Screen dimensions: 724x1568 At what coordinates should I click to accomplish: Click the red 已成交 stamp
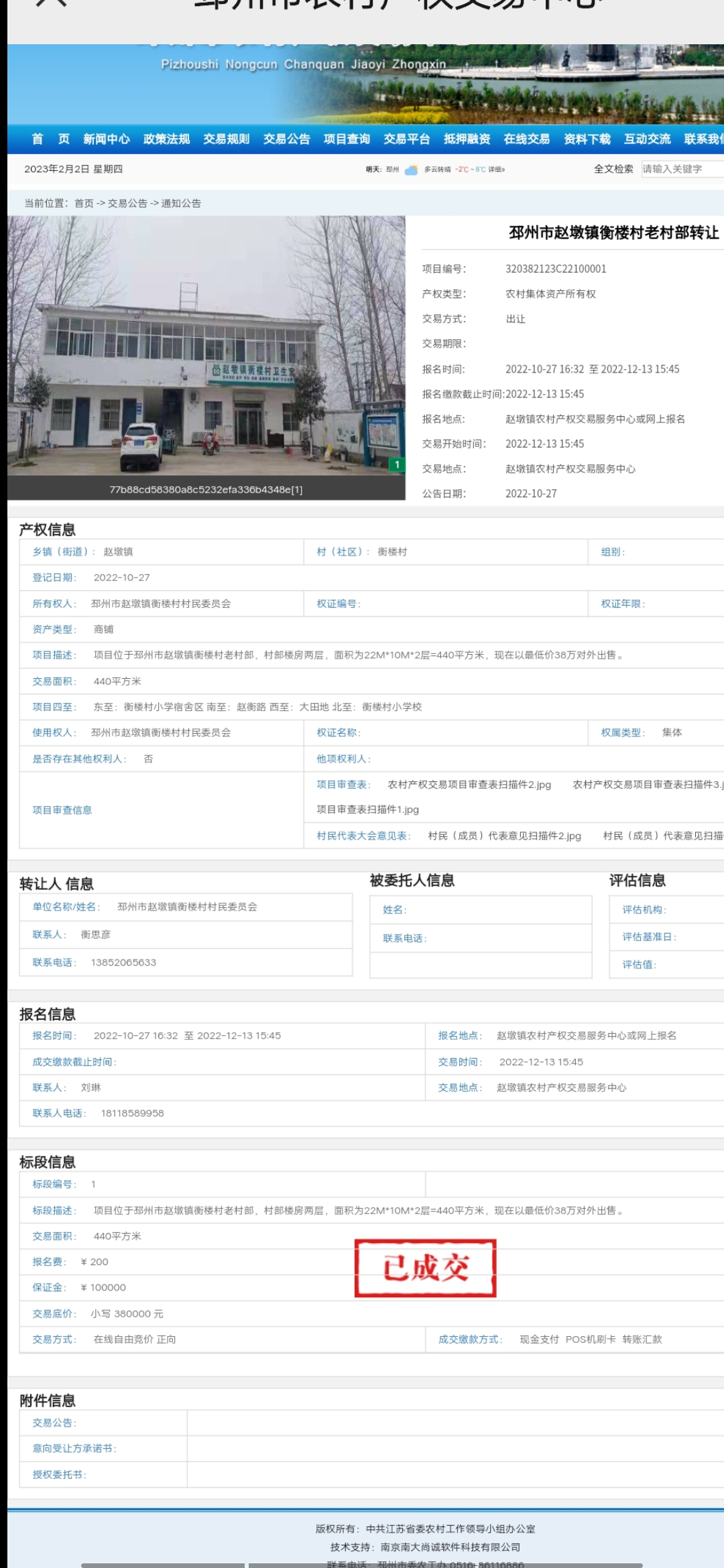click(425, 1268)
